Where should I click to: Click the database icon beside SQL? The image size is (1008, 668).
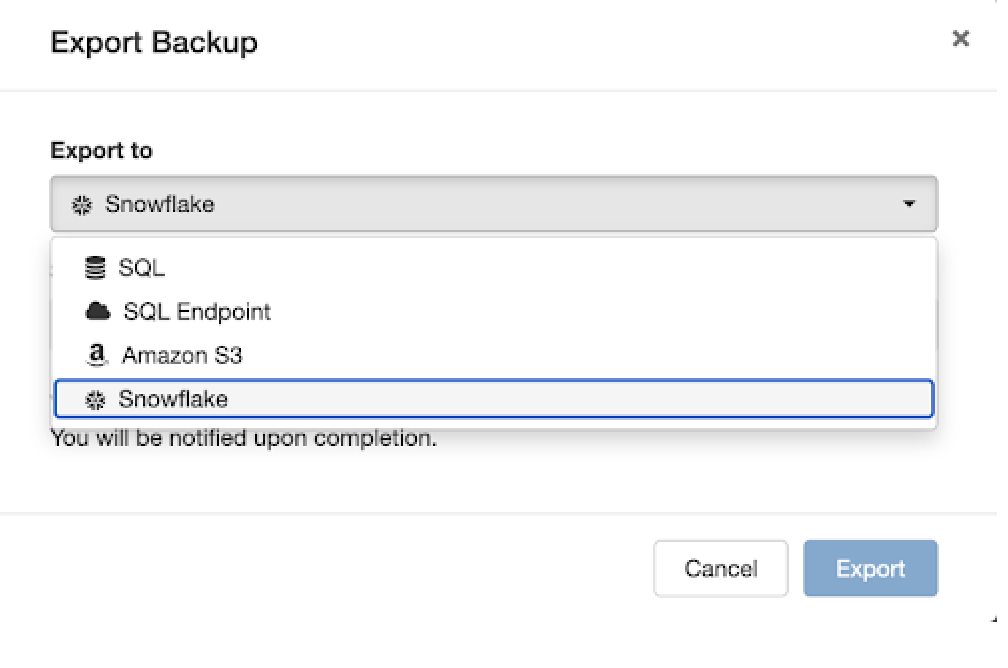(95, 268)
